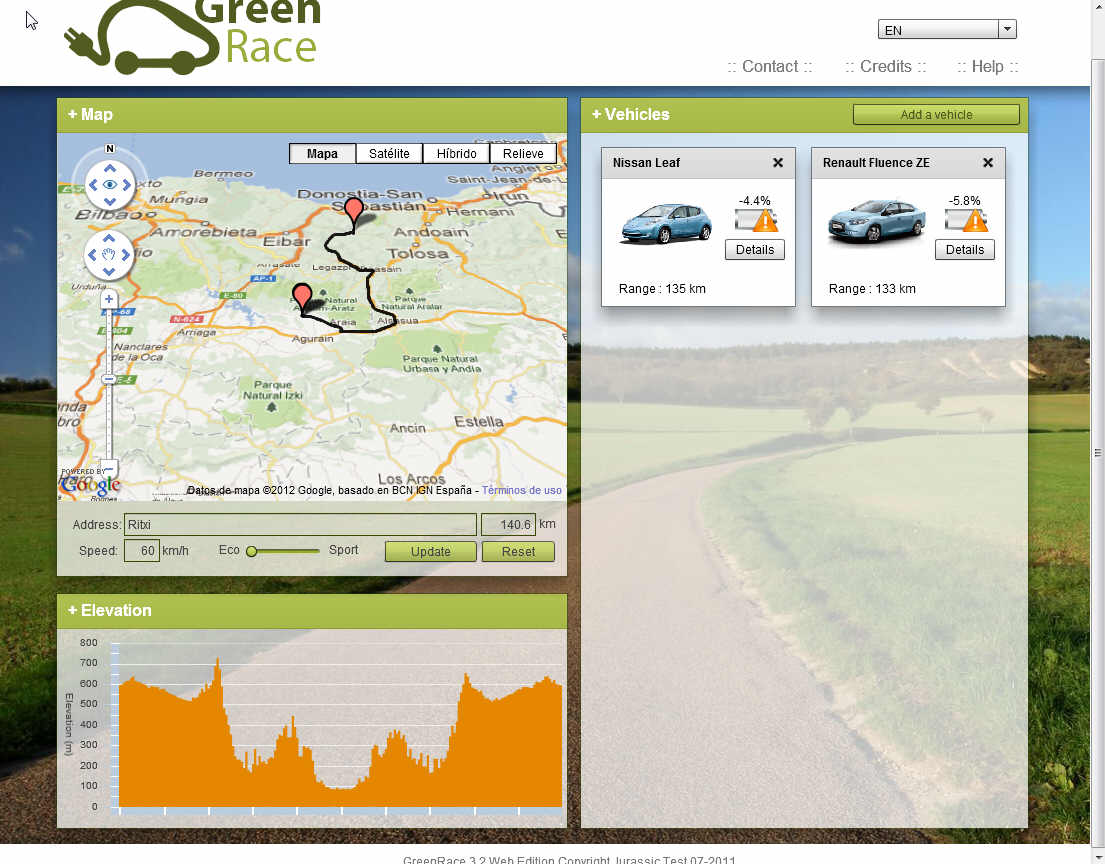
Task: Click the Nissan Leaf car image
Action: point(665,223)
